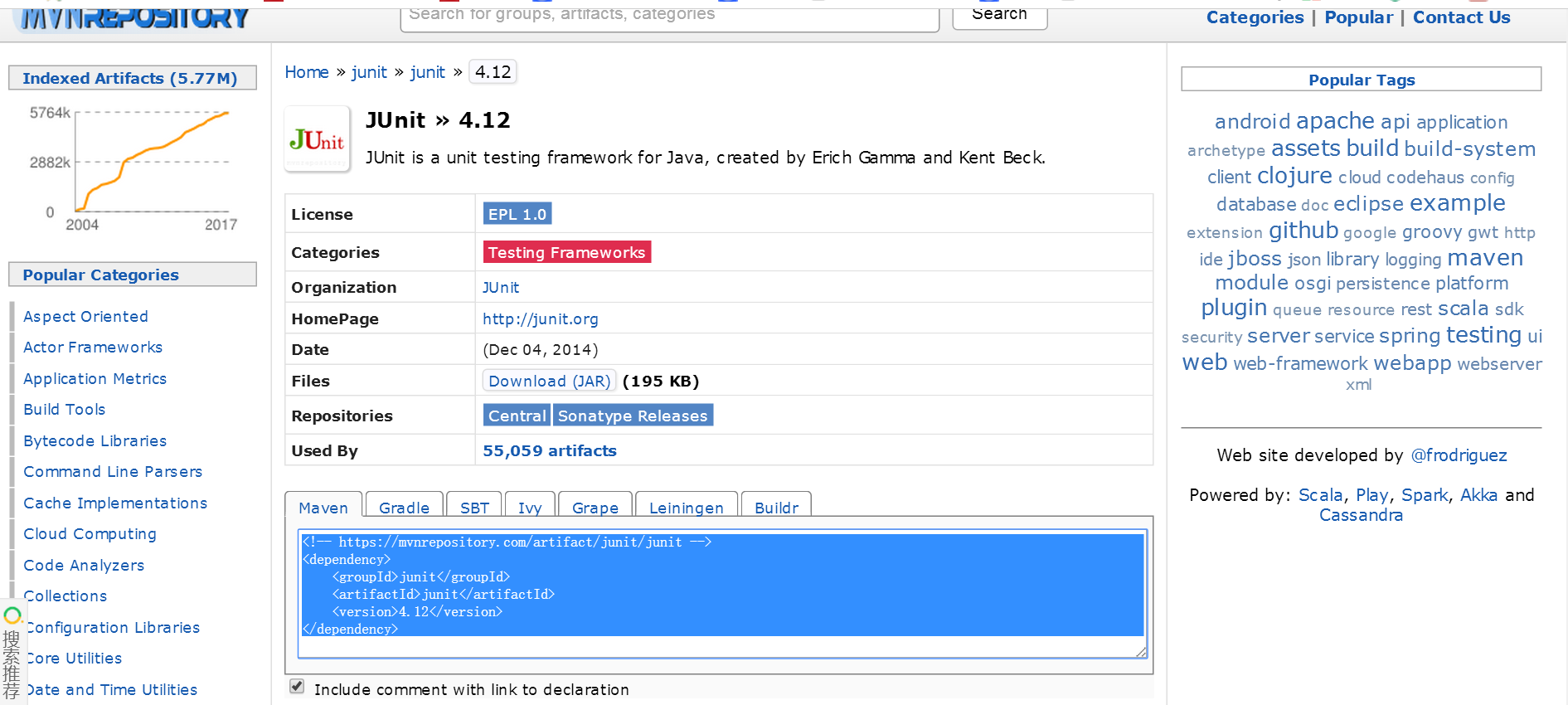Open the Scala powered-by link
Image resolution: width=1568 pixels, height=705 pixels.
coord(1320,495)
